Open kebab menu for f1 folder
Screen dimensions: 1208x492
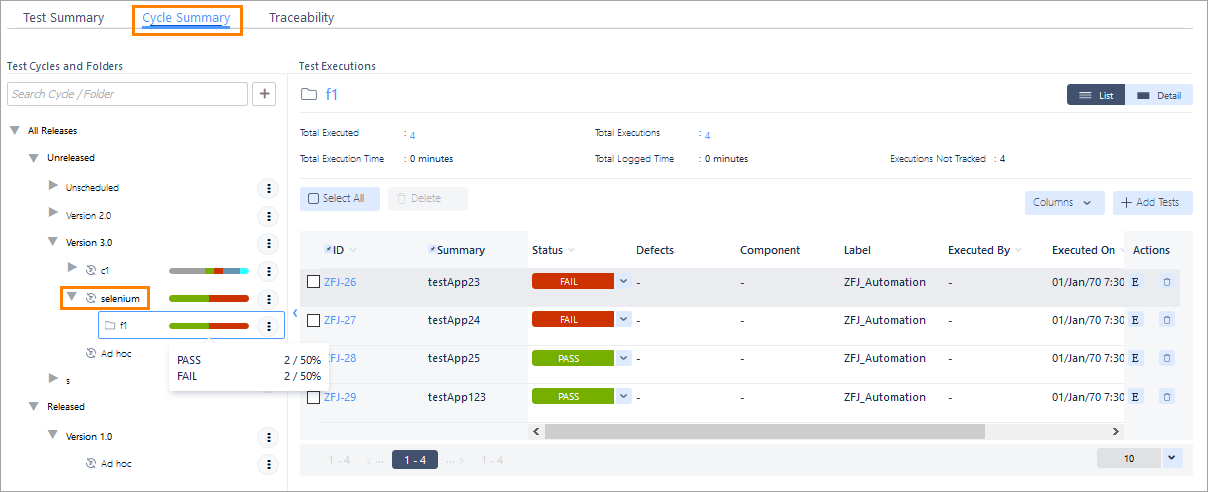pyautogui.click(x=267, y=326)
